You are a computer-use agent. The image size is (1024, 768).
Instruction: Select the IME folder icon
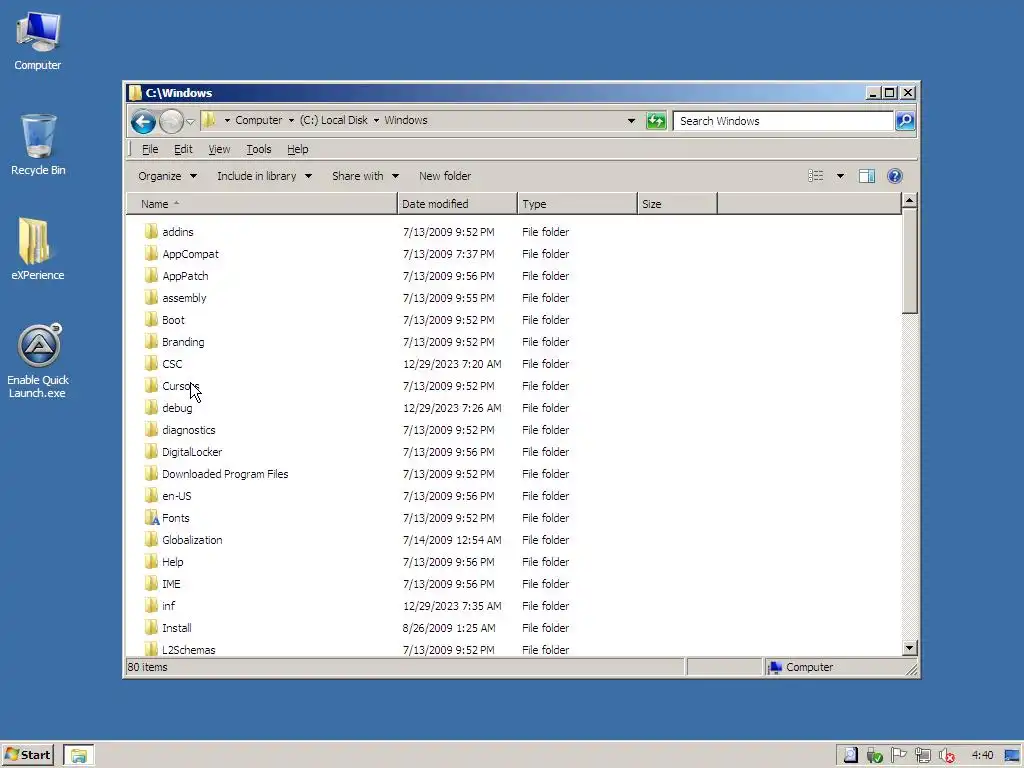pyautogui.click(x=151, y=584)
